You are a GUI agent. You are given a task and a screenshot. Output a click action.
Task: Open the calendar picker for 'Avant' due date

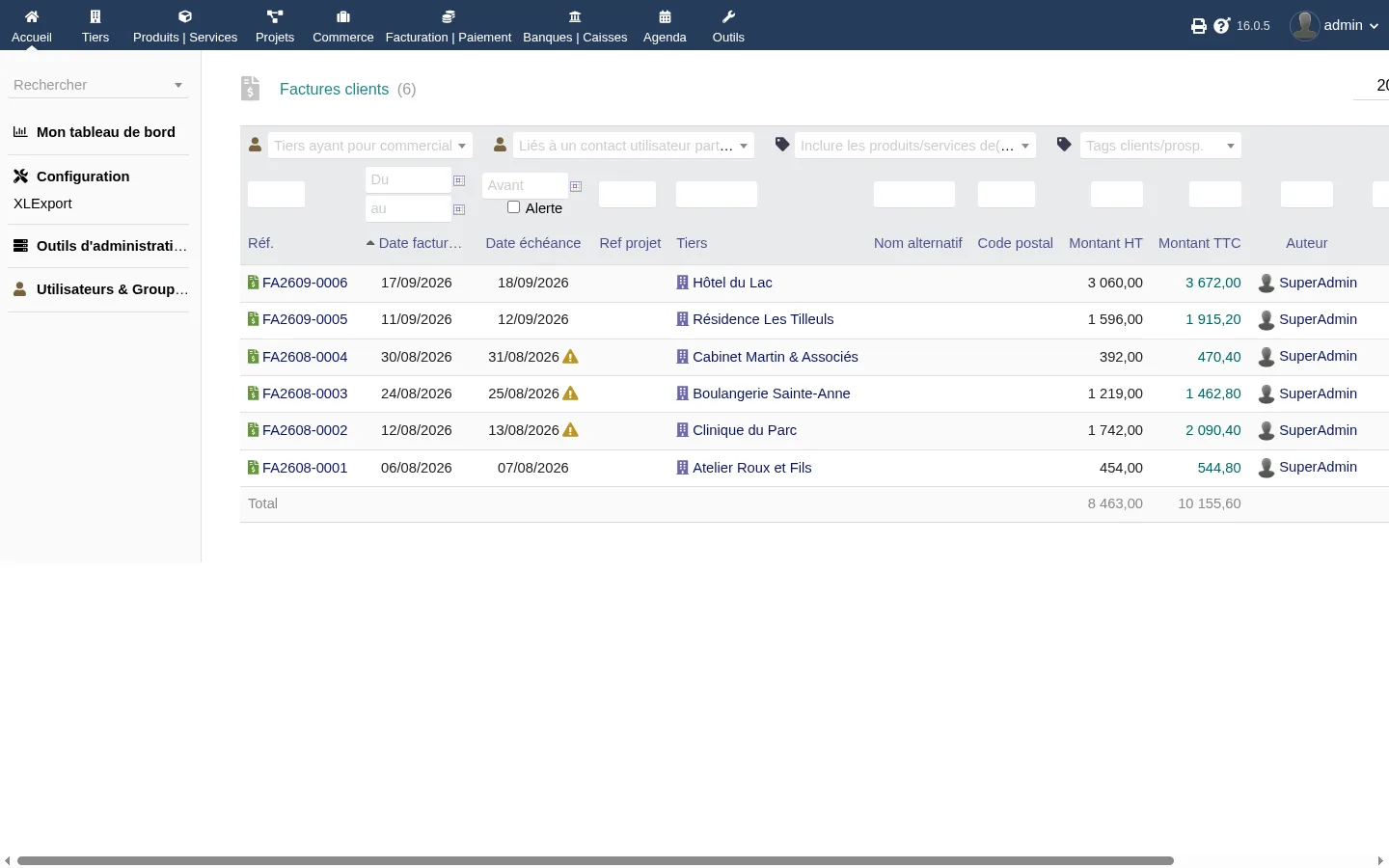coord(576,186)
